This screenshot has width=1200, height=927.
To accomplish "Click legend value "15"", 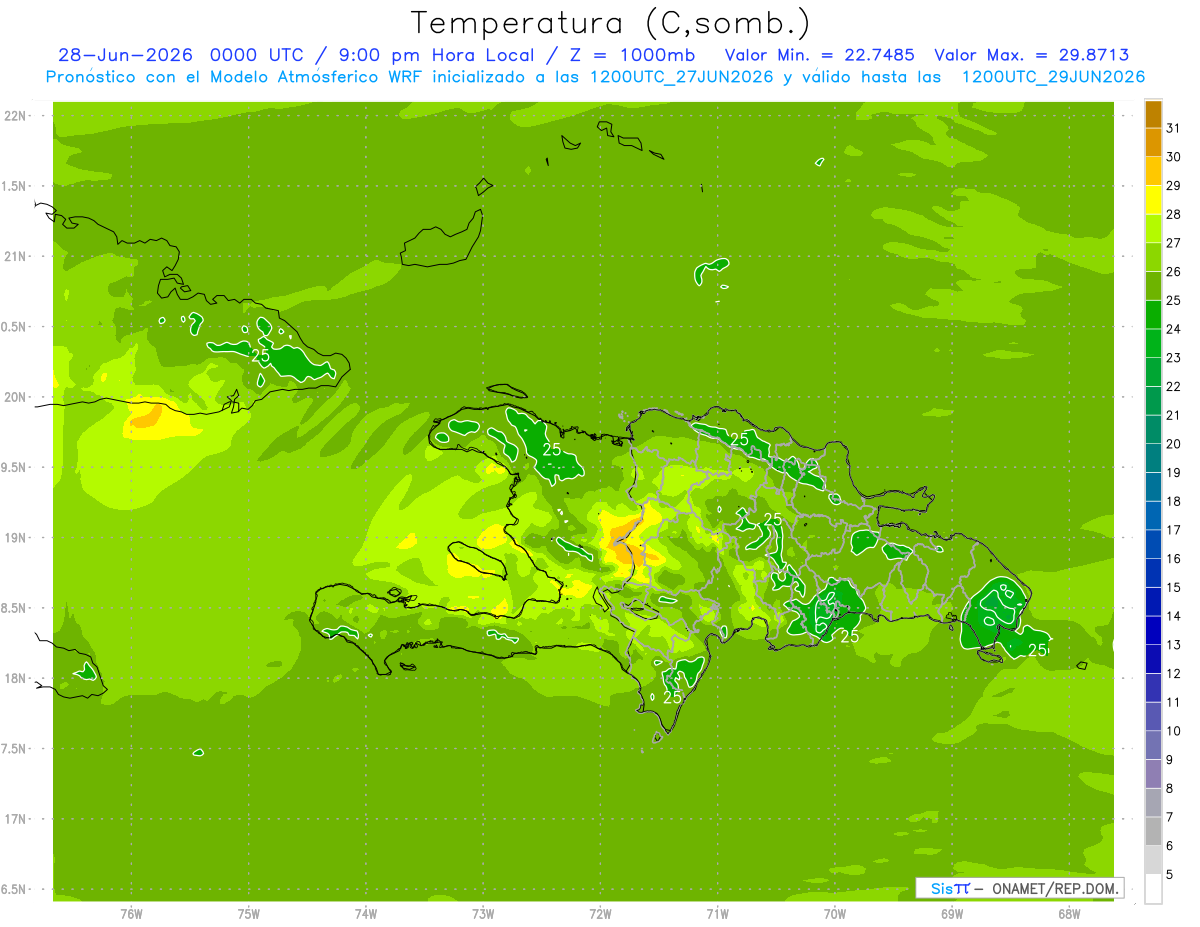I will coord(1173,587).
